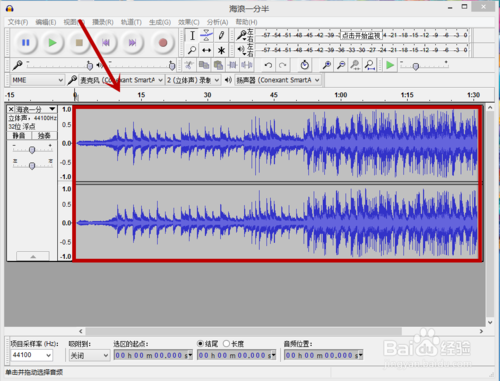Viewport: 500px width, 381px height.
Task: Select the Draw pencil tool
Action: click(x=221, y=35)
